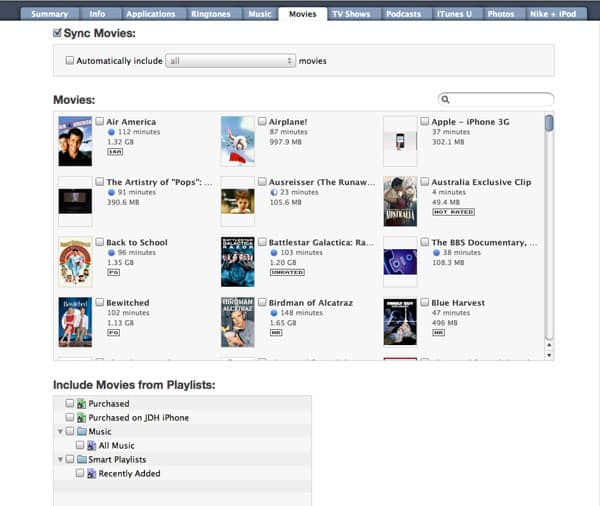Click the Recently Added smart playlist icon
The image size is (600, 506).
(91, 473)
